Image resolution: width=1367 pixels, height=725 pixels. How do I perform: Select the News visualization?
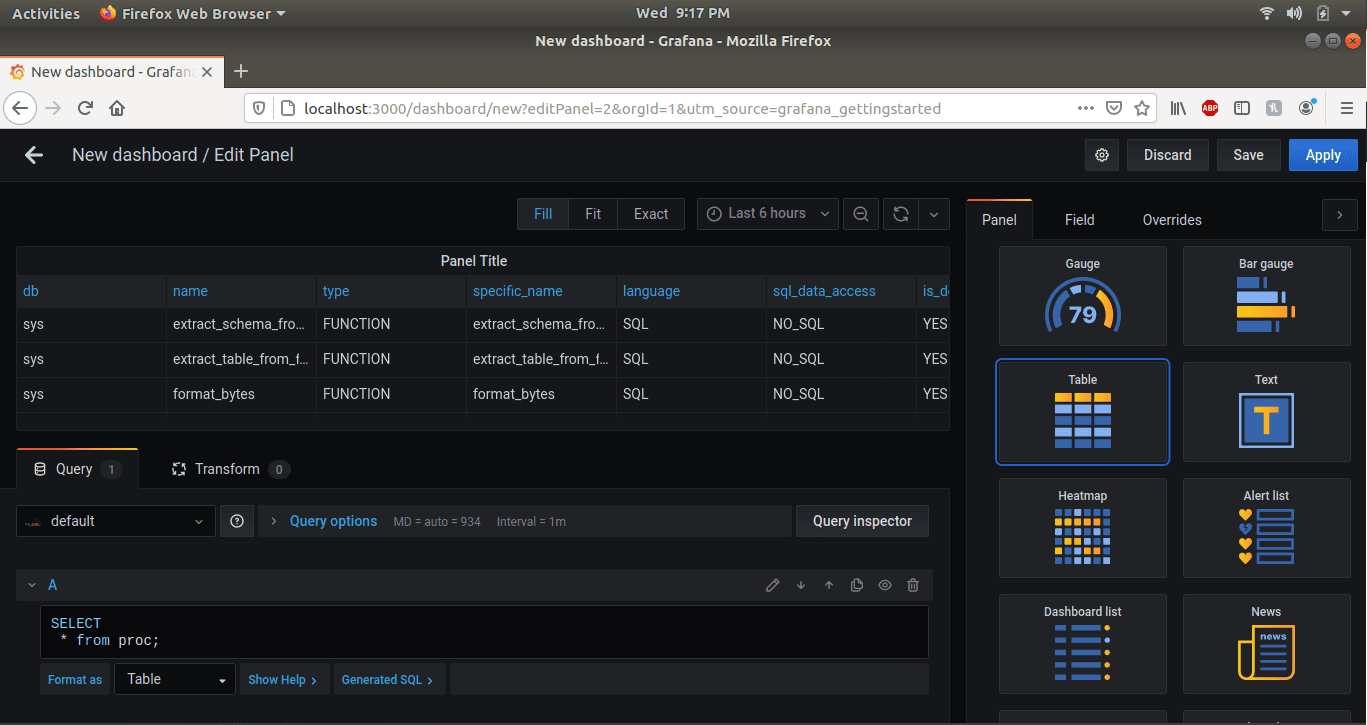click(1266, 644)
